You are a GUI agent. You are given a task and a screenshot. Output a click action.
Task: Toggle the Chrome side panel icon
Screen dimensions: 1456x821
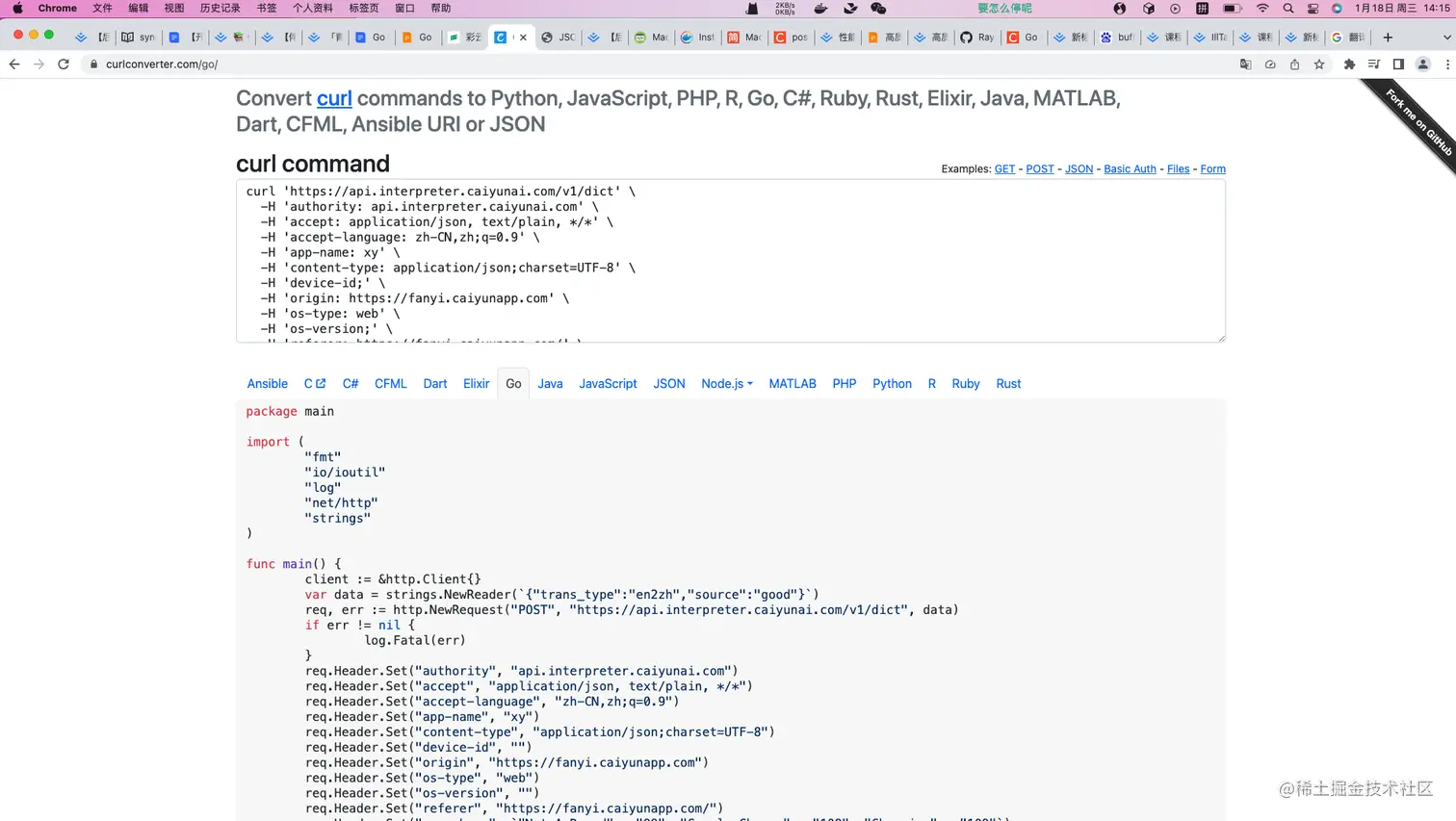[x=1398, y=64]
